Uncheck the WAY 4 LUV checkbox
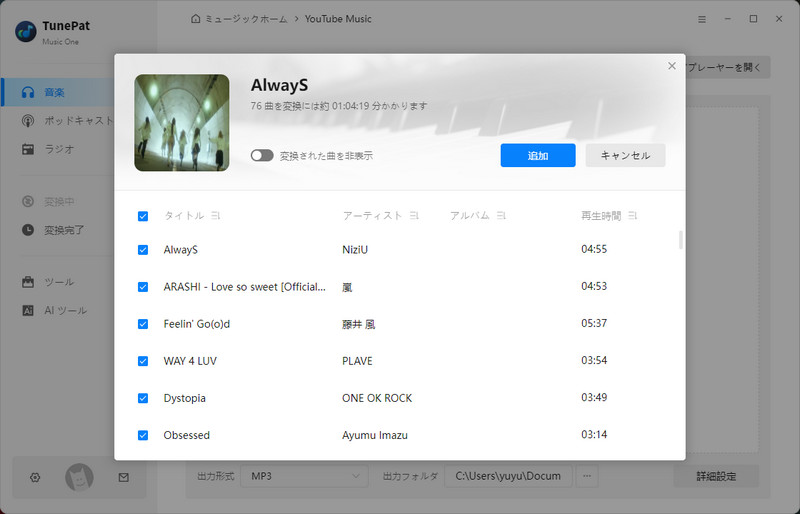This screenshot has width=800, height=514. pyautogui.click(x=143, y=361)
